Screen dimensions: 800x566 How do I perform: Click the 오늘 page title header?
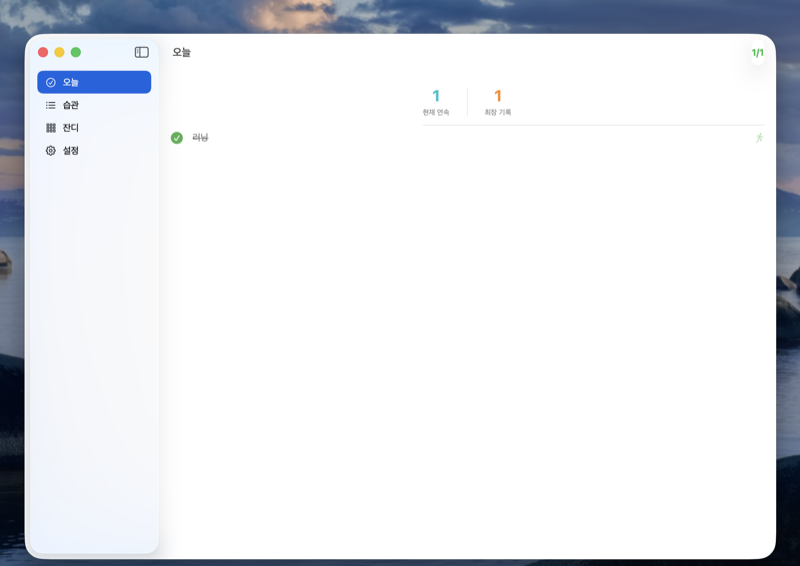point(181,52)
